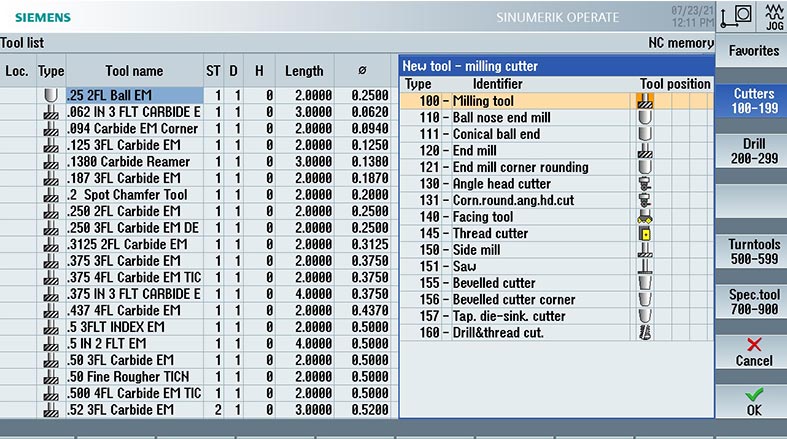Screen dimensions: 787x439
Task: Select tool name .094 Carbide EM Corner
Action: pyautogui.click(x=135, y=128)
